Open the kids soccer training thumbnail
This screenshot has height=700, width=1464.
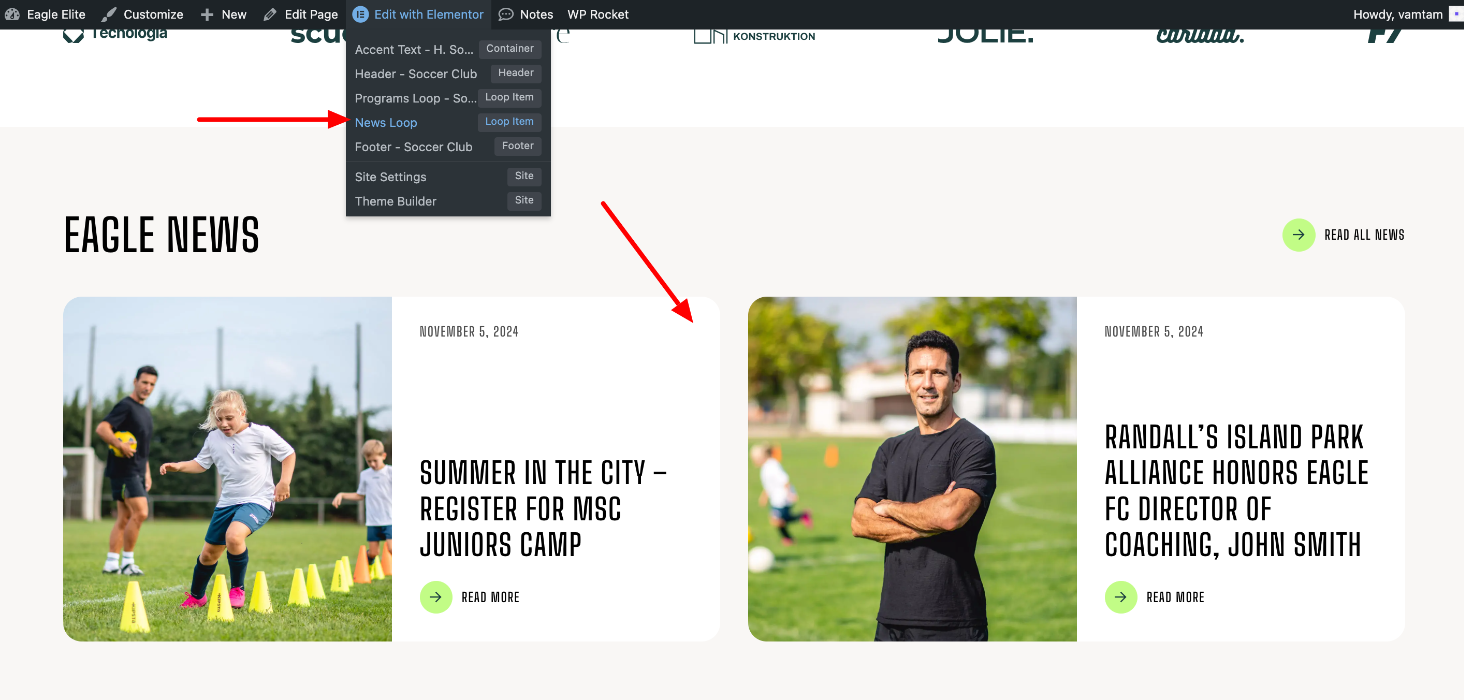(x=227, y=469)
